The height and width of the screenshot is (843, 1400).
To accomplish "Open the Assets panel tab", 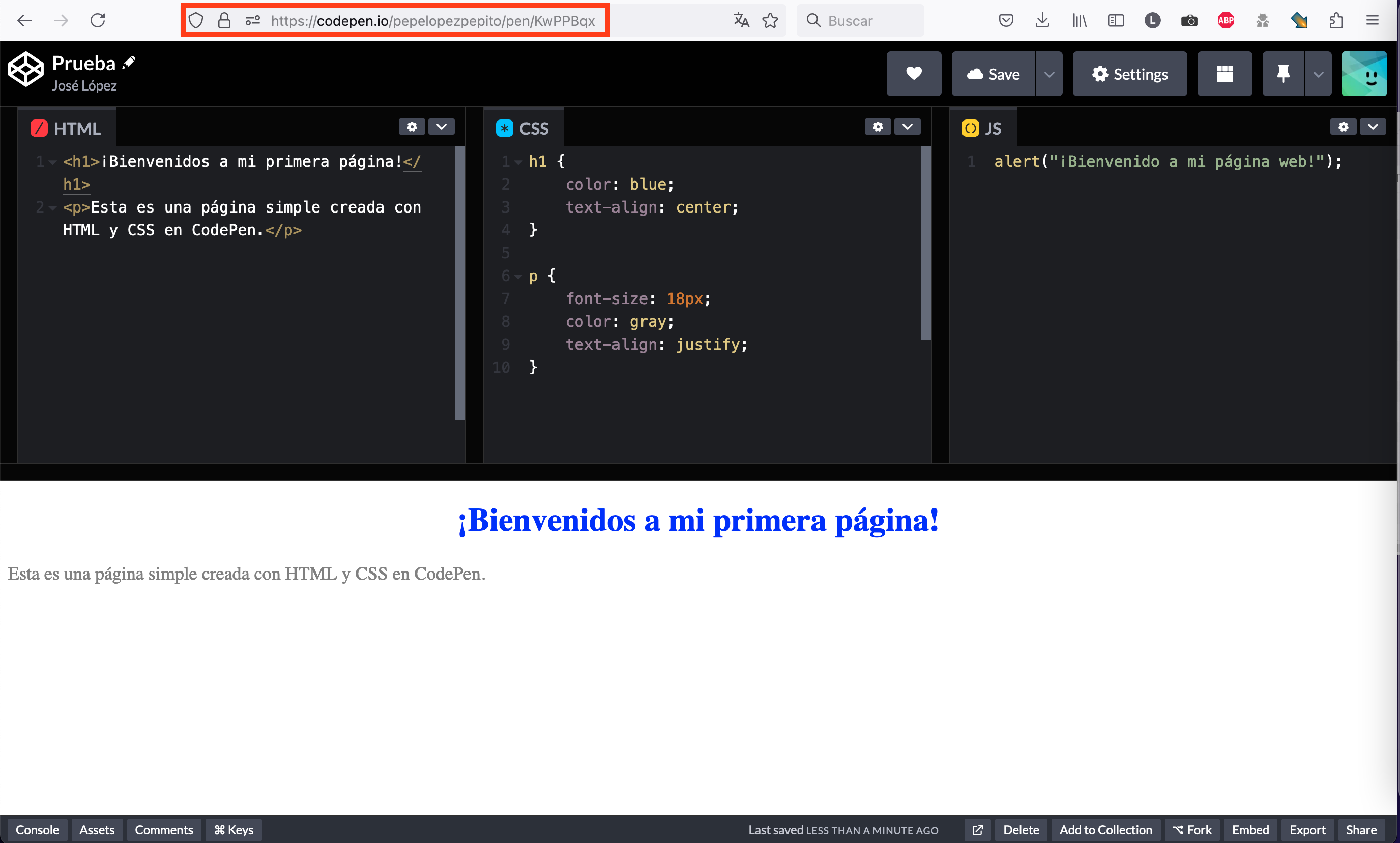I will pos(97,830).
